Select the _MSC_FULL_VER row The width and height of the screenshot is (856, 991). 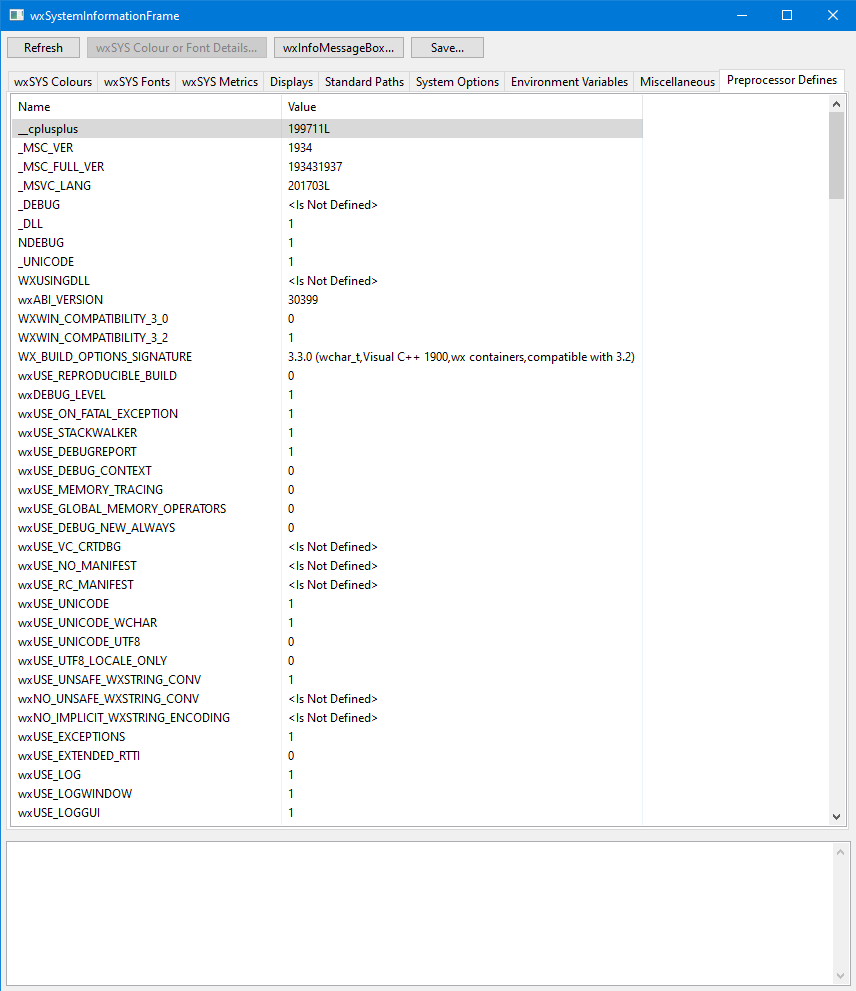pyautogui.click(x=327, y=167)
